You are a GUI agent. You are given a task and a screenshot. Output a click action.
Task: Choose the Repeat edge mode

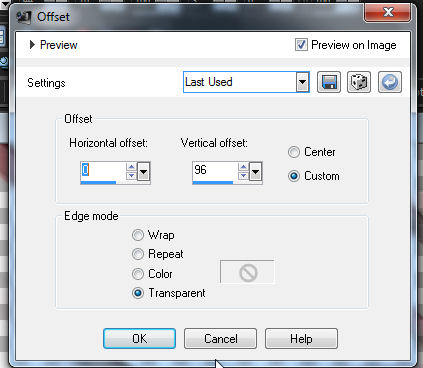pyautogui.click(x=138, y=254)
